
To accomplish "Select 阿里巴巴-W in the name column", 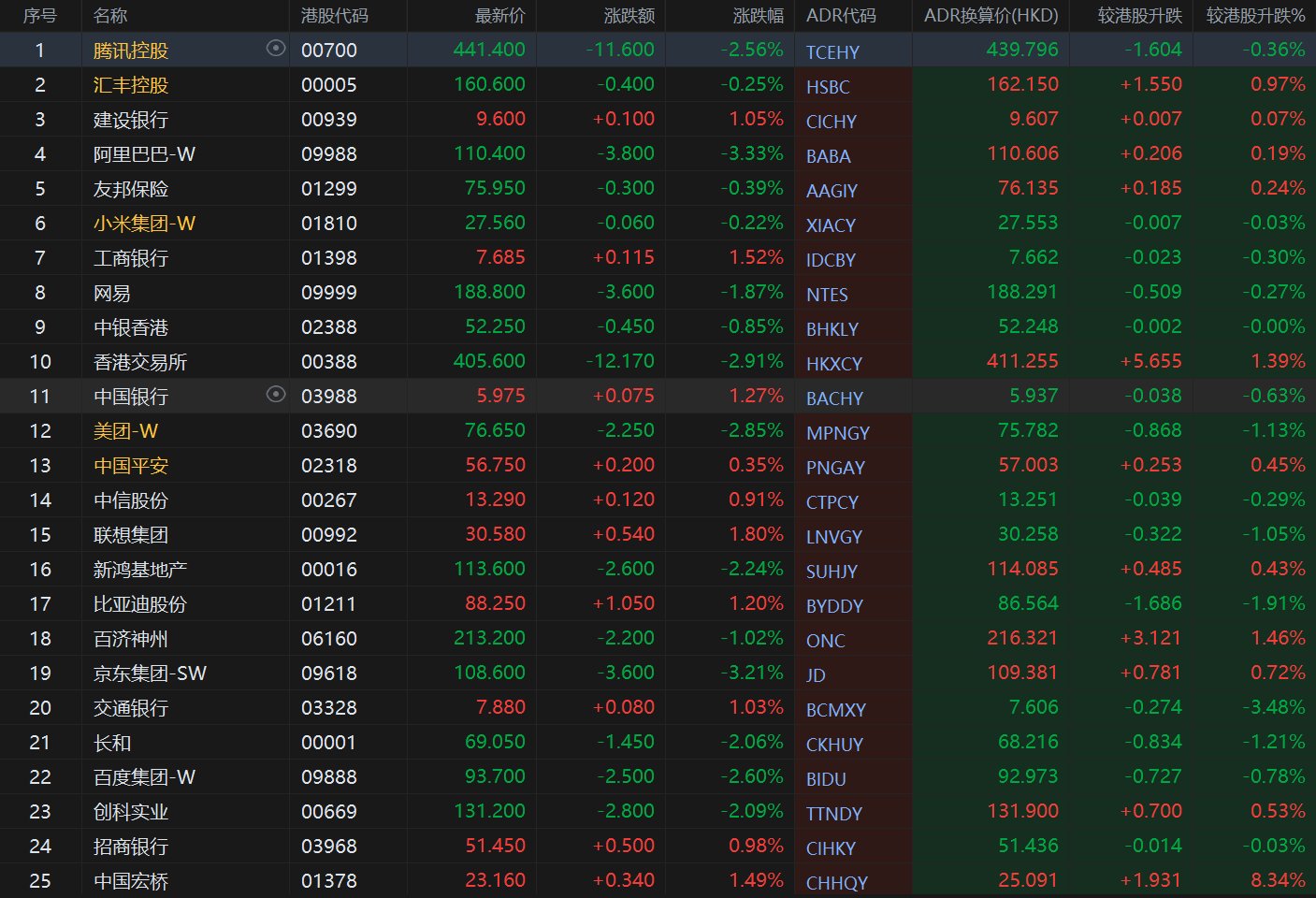I will [x=145, y=154].
